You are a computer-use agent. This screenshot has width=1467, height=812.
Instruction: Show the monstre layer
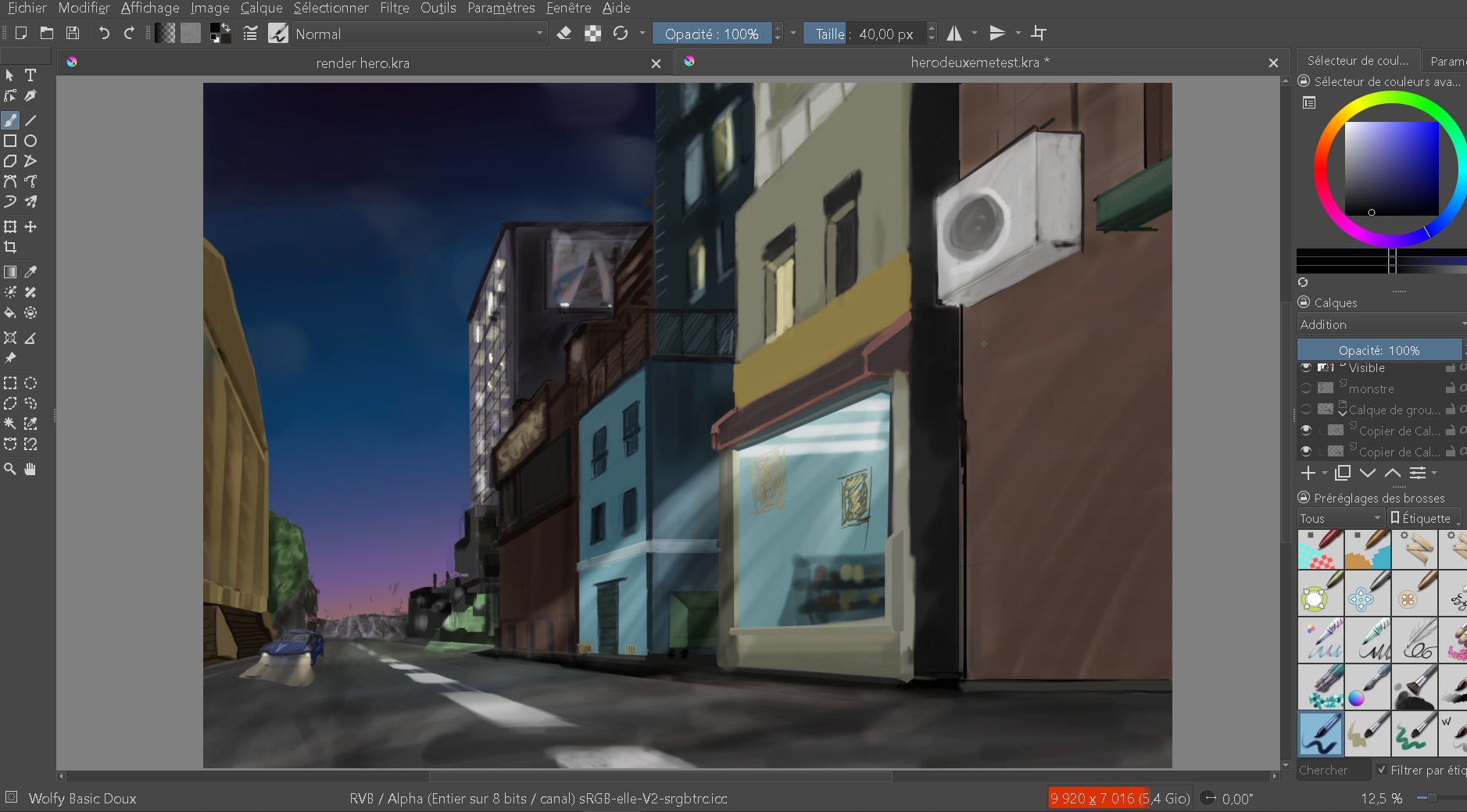pyautogui.click(x=1306, y=388)
